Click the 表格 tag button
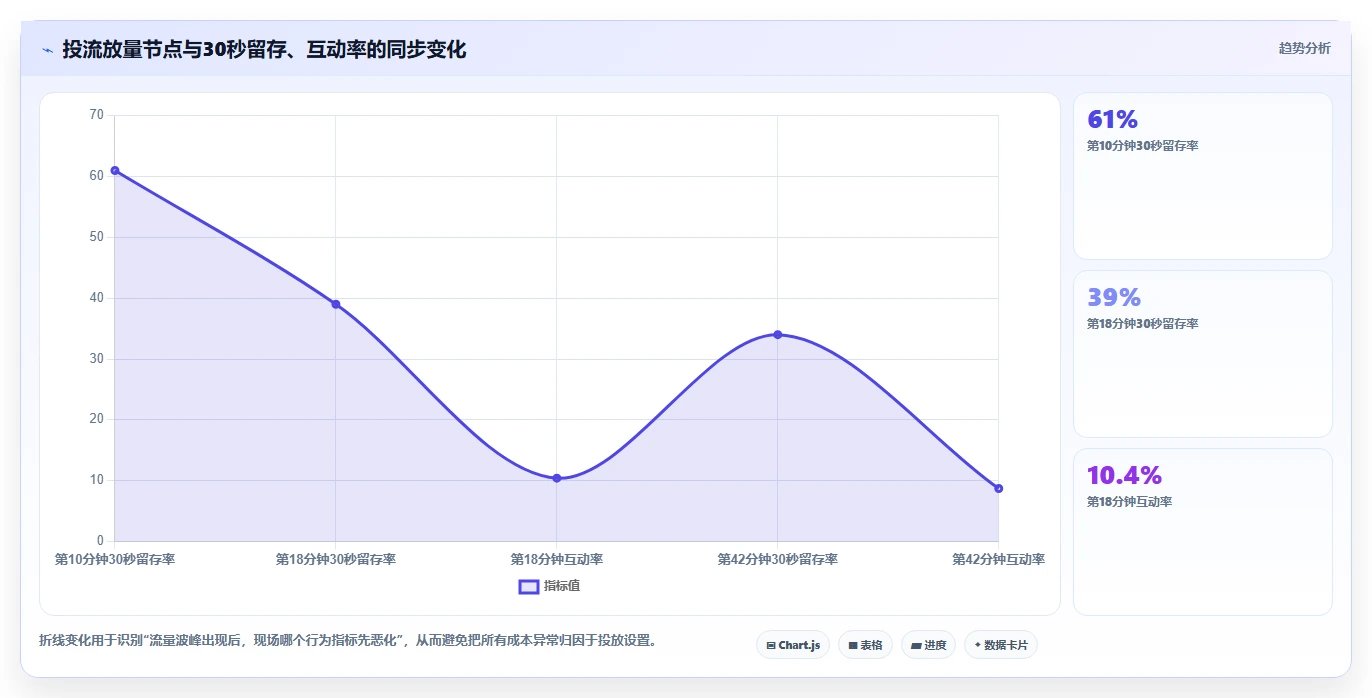The width and height of the screenshot is (1372, 698). [x=865, y=645]
